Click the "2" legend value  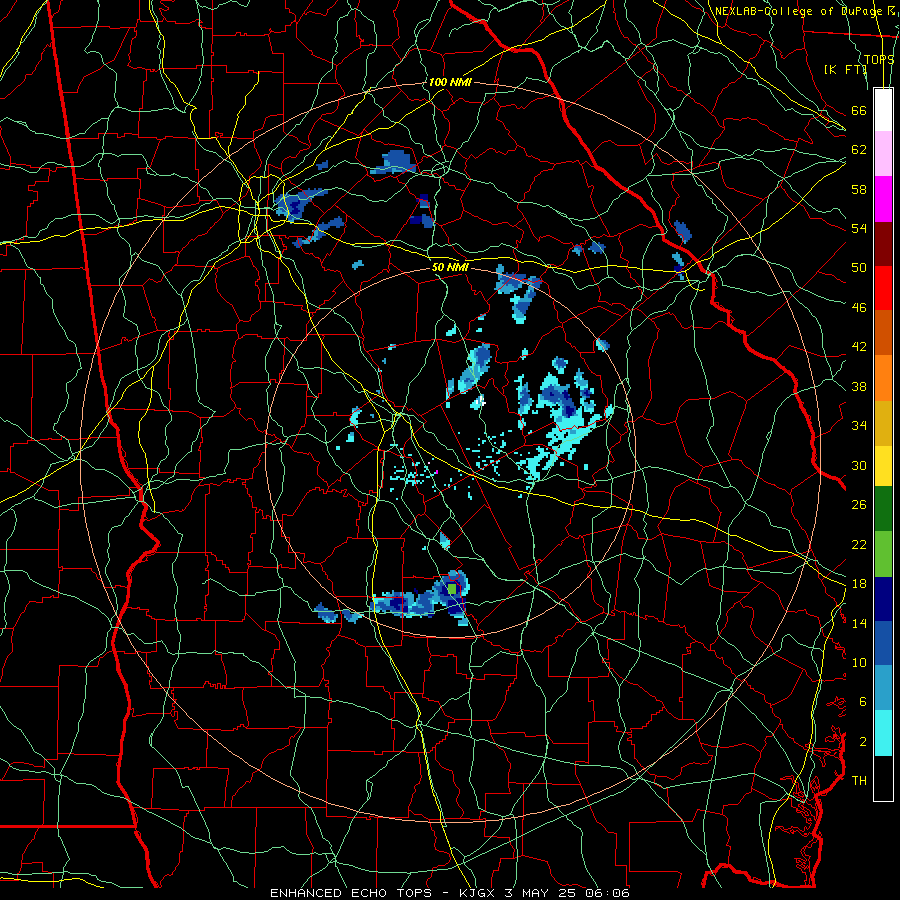pos(863,742)
